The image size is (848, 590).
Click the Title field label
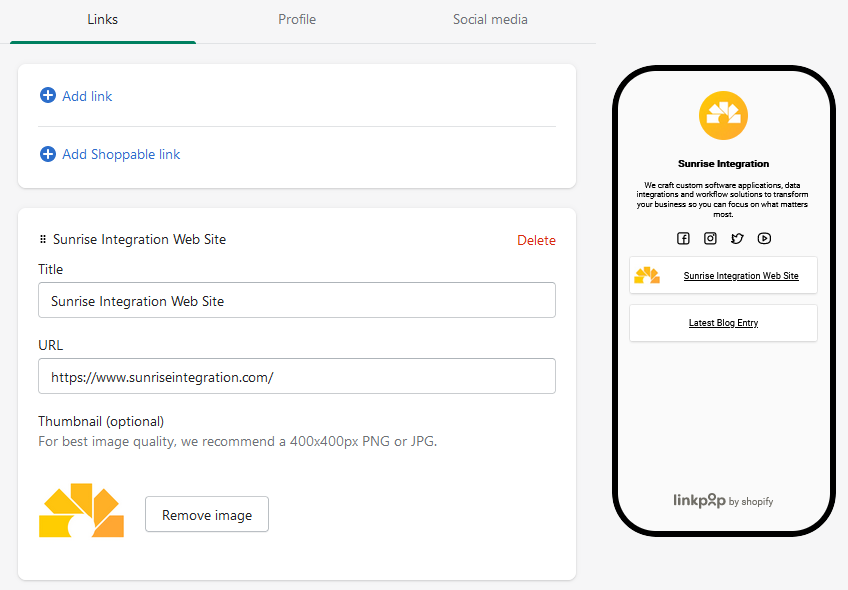click(x=50, y=269)
